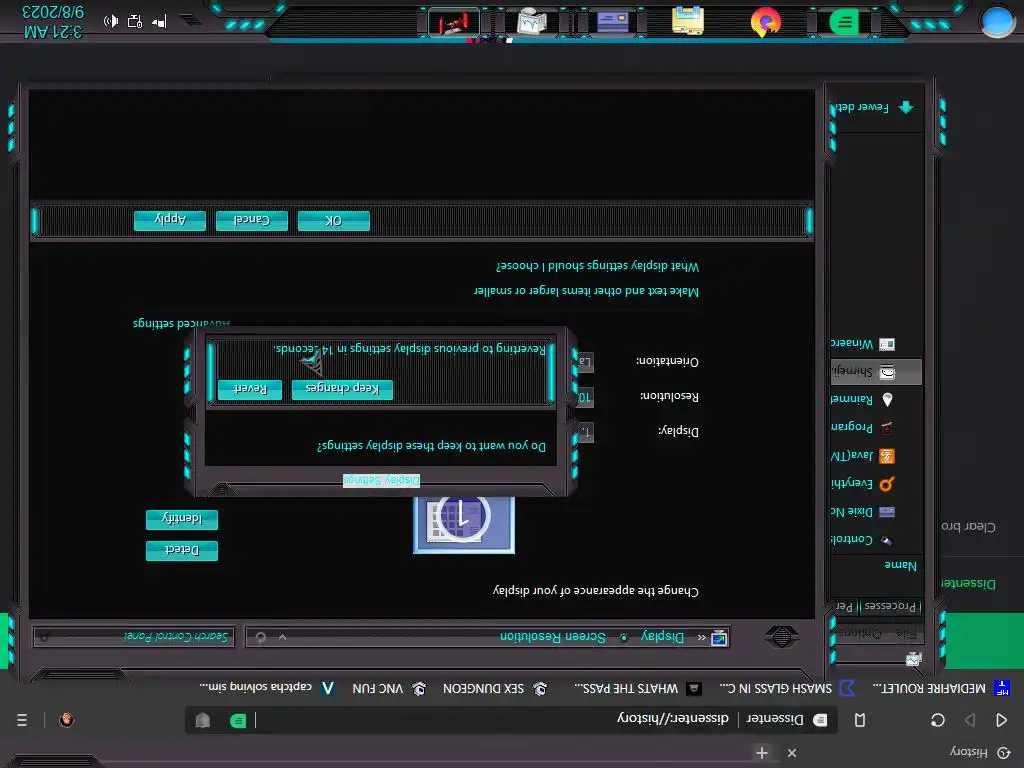Click Keep changes in the Display Settings dialog

[342, 389]
